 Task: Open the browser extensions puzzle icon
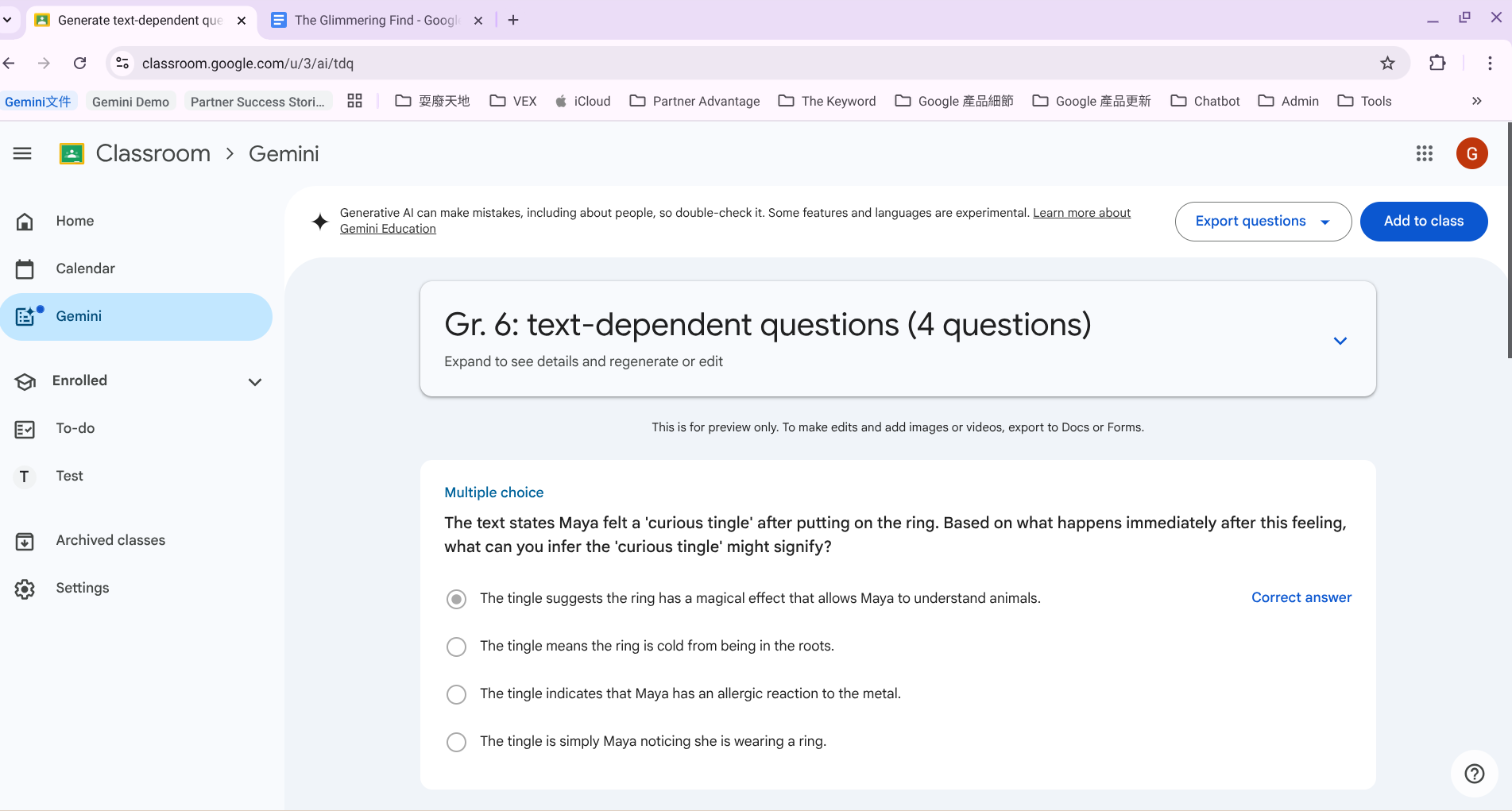point(1437,64)
